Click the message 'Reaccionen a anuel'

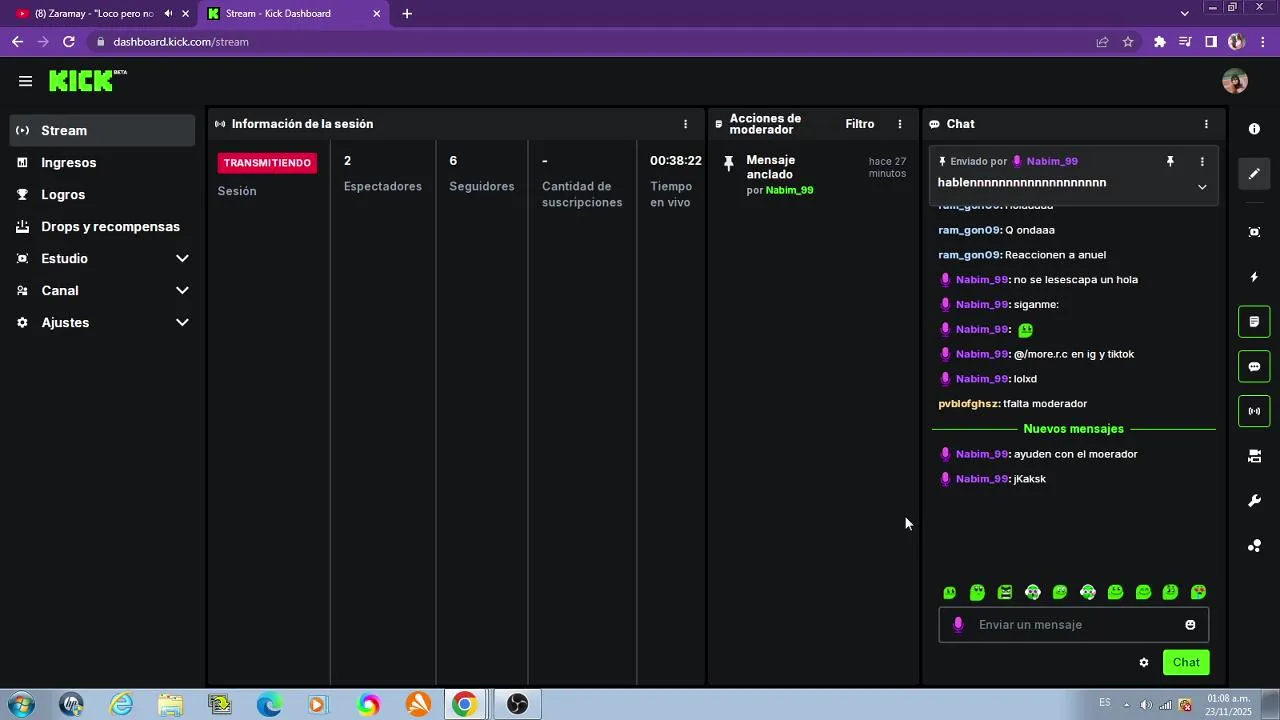pos(1055,255)
